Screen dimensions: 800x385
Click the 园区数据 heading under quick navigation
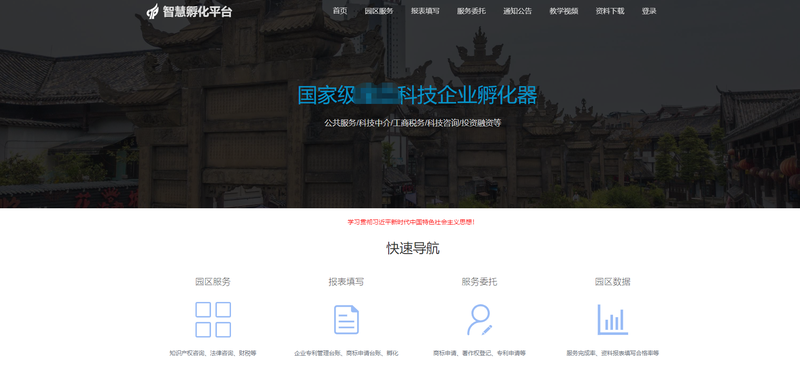[613, 281]
